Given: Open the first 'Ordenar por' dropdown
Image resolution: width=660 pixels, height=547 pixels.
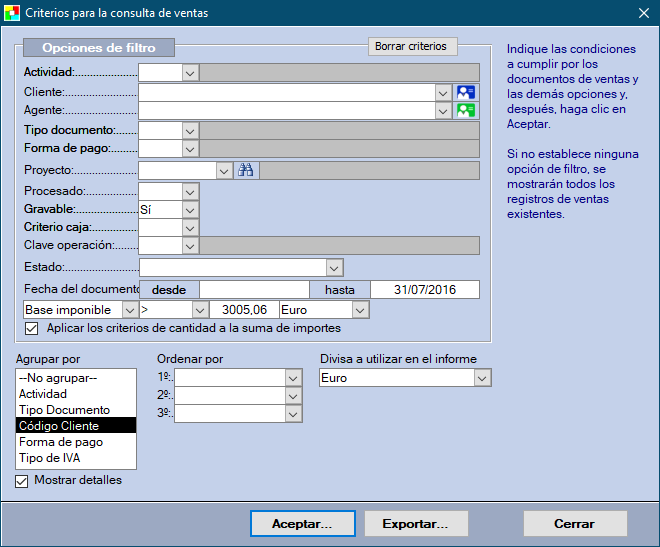Looking at the screenshot, I should [x=292, y=378].
